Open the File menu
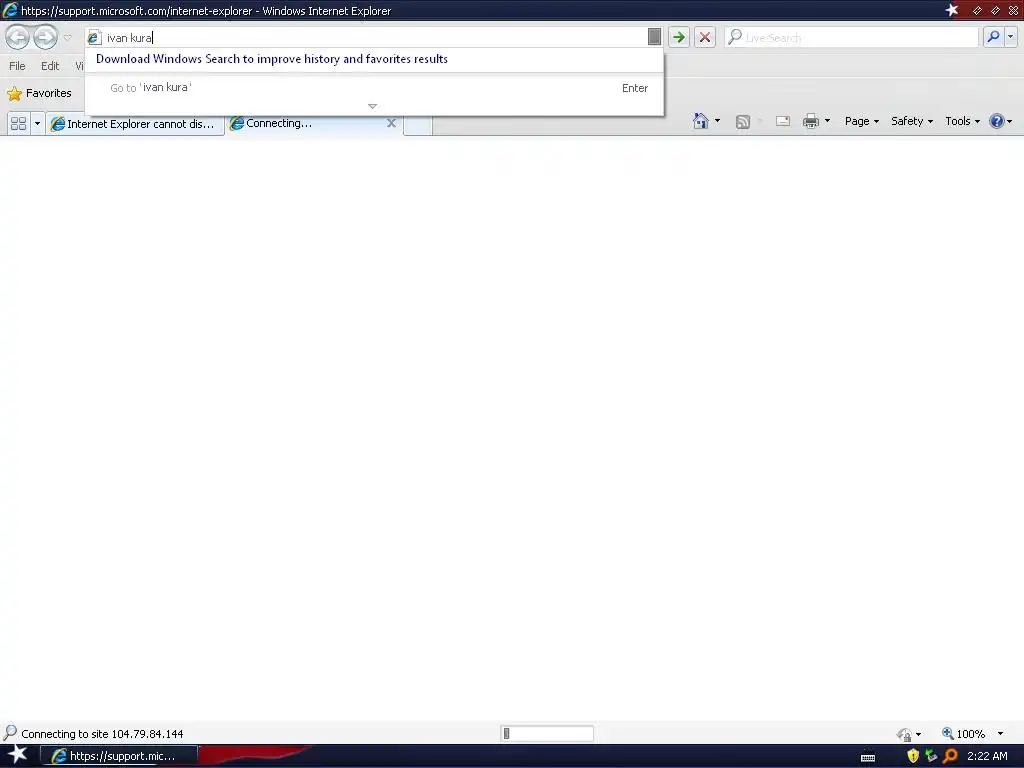 pos(17,66)
